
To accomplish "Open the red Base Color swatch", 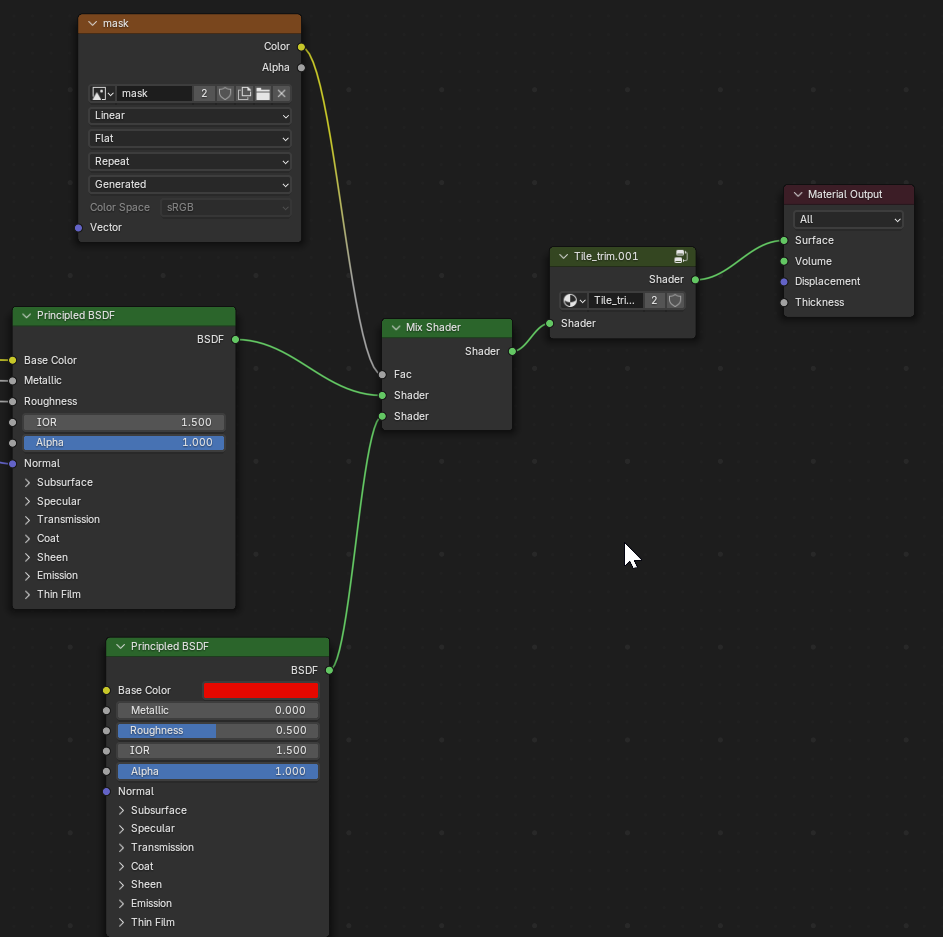I will [x=261, y=690].
